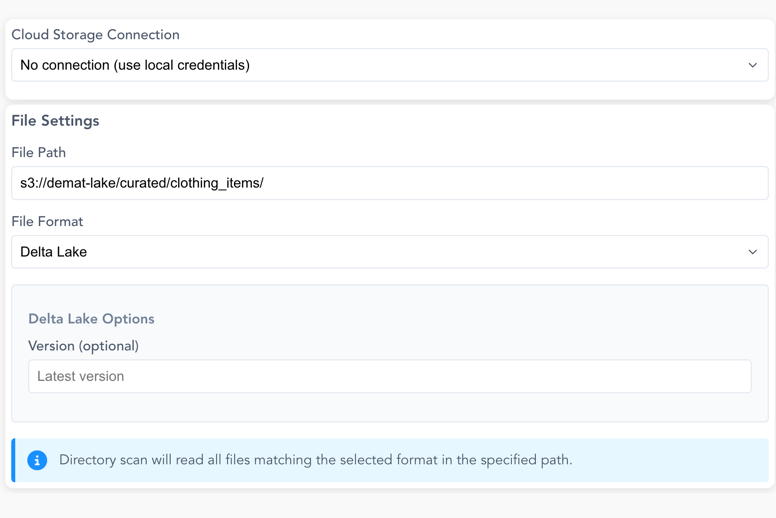This screenshot has width=776, height=518.
Task: Click the blue info icon in the notice
Action: [37, 460]
